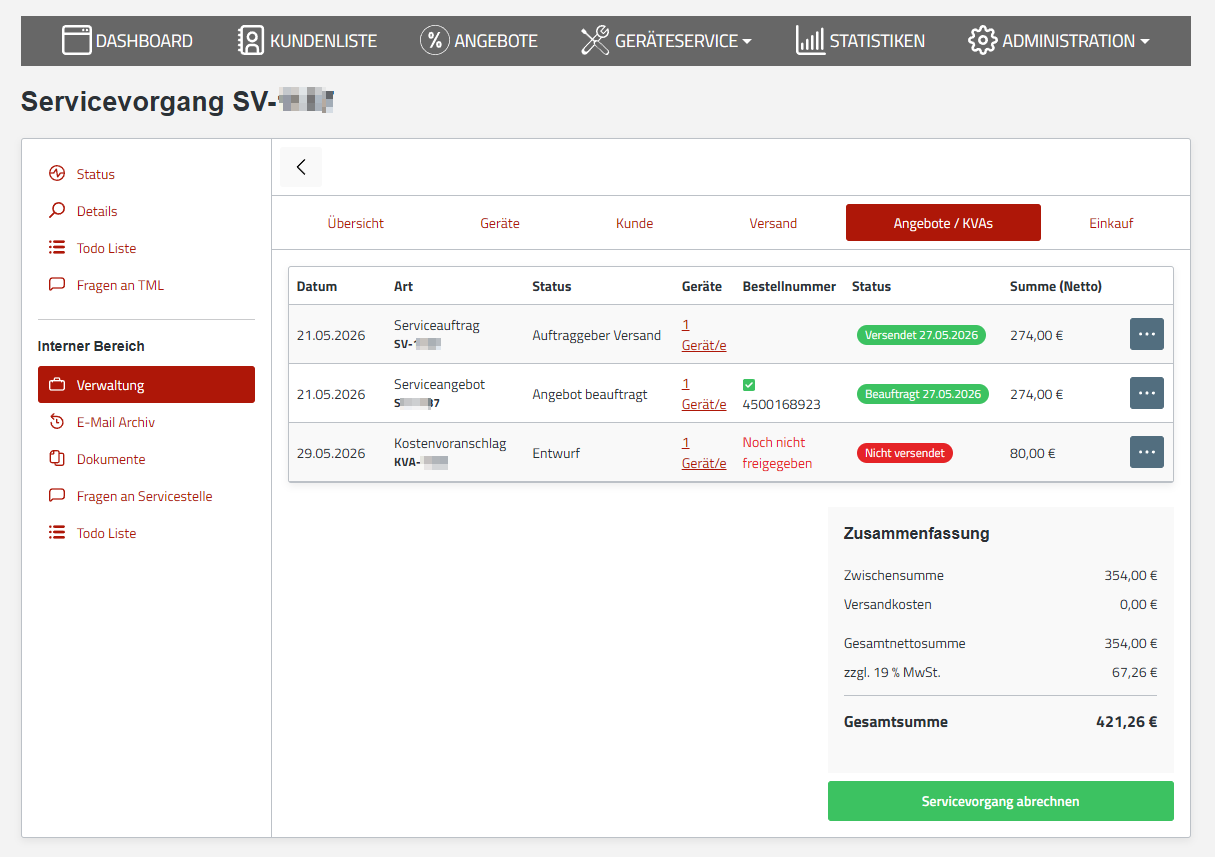Click the 80,00 € sum cell
The width and height of the screenshot is (1215, 857).
[1035, 453]
